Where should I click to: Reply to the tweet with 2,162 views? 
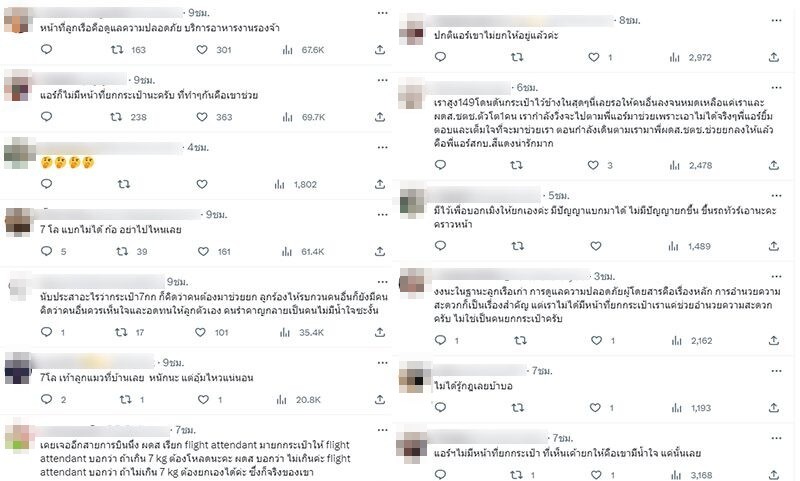click(440, 340)
